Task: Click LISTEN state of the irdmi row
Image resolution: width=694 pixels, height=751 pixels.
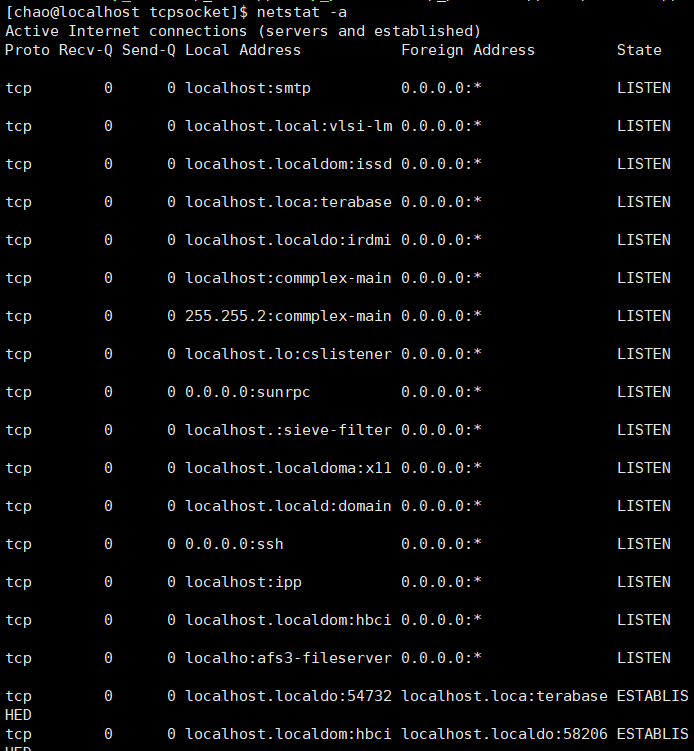Action: (x=644, y=240)
